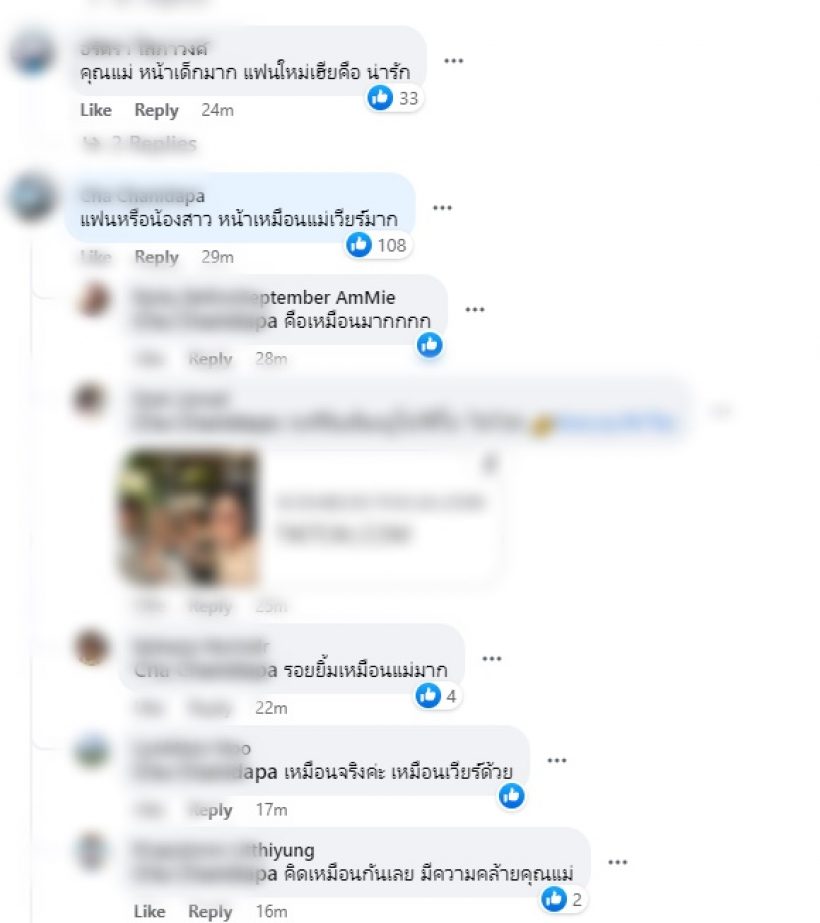Open the 29m comment timestamp

click(x=217, y=257)
